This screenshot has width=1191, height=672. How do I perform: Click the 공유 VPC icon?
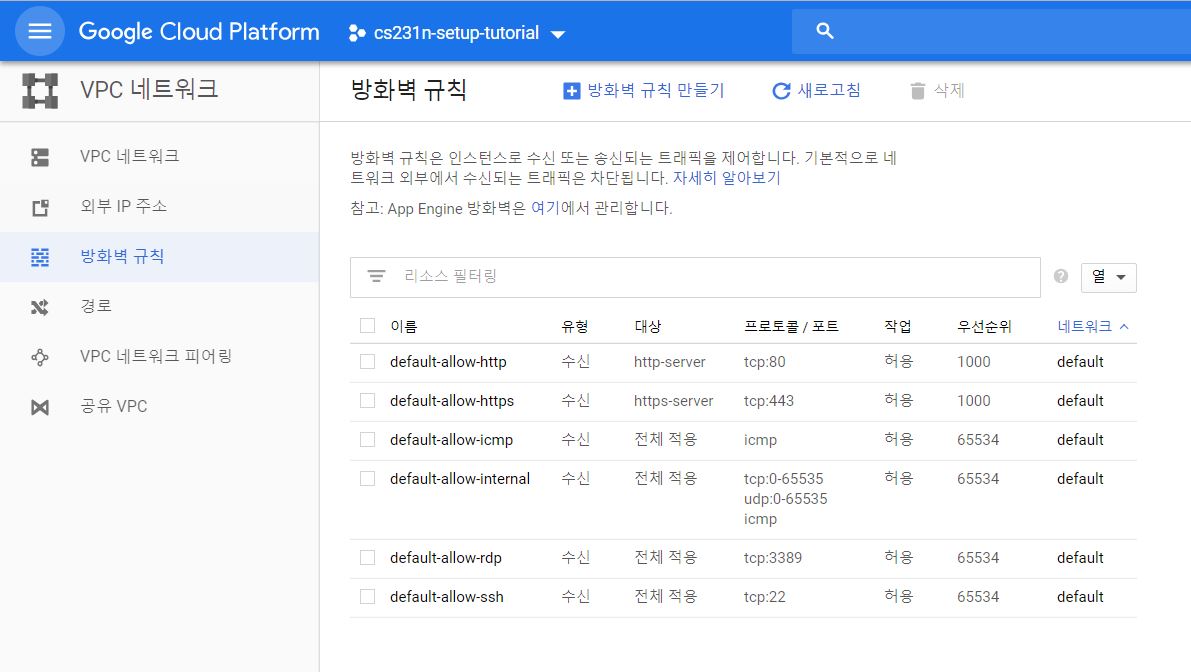tap(40, 407)
